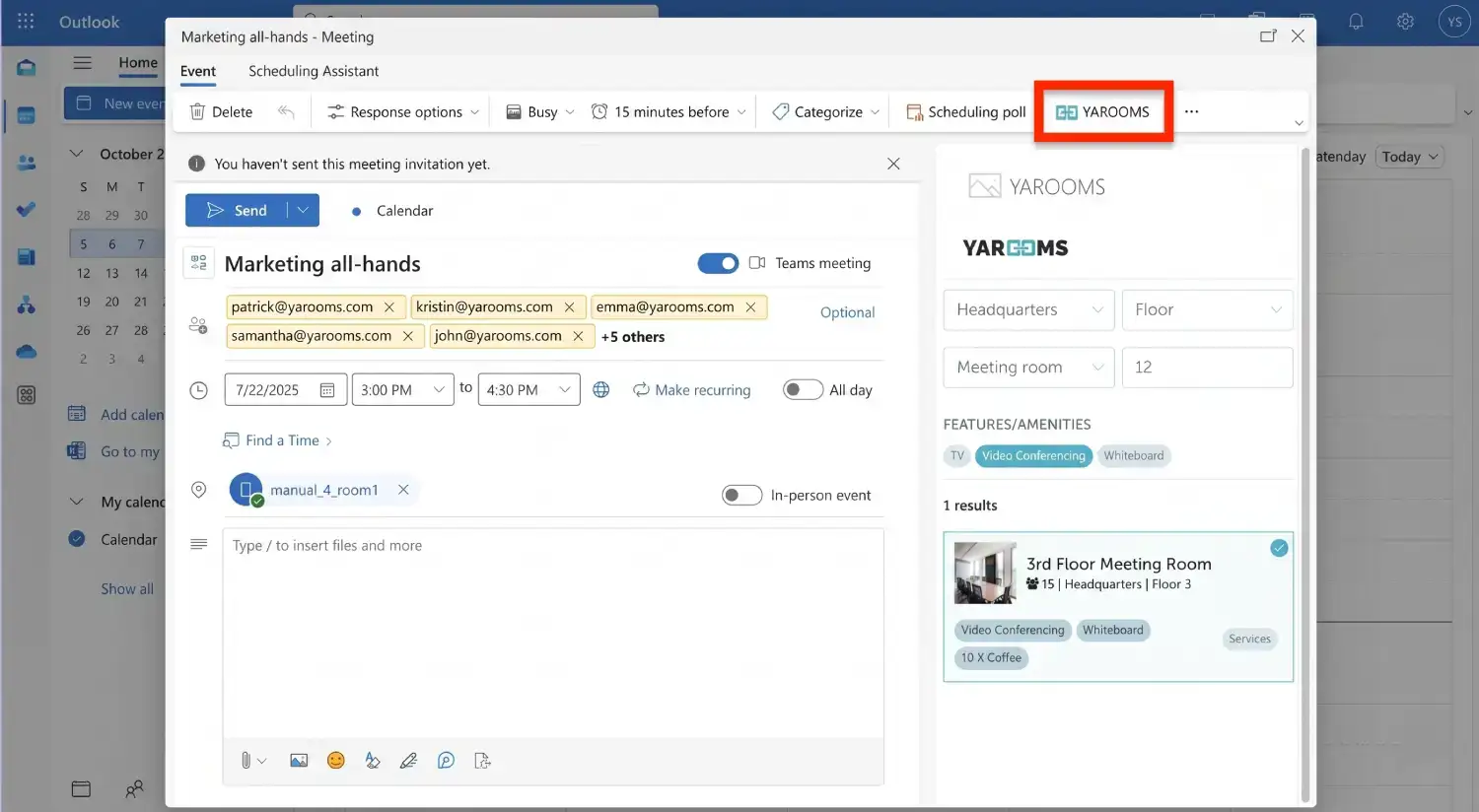Open the Busy status dropdown
This screenshot has width=1479, height=812.
[x=539, y=111]
